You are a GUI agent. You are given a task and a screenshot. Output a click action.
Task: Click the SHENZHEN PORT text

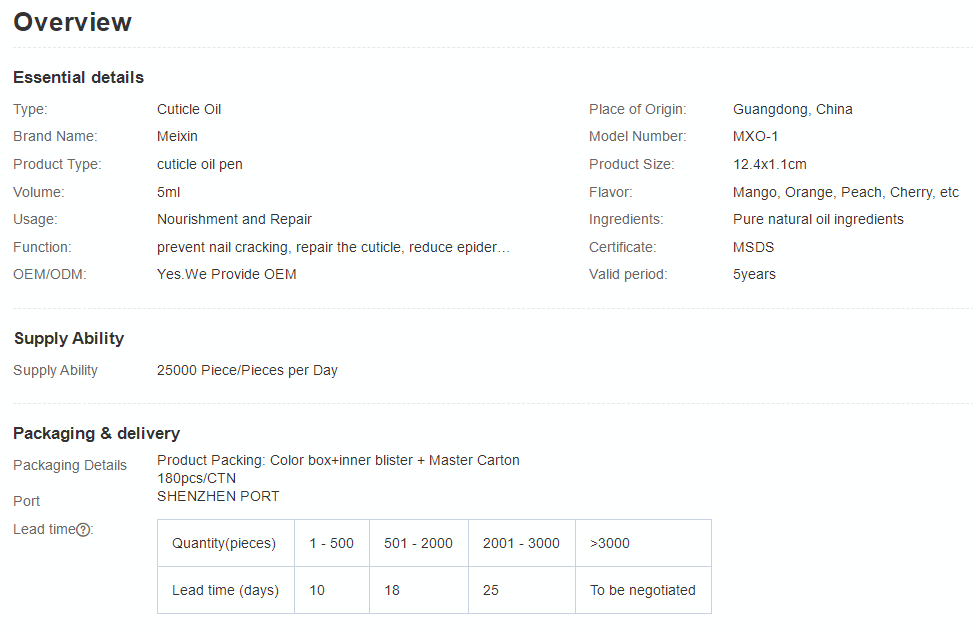click(x=218, y=497)
